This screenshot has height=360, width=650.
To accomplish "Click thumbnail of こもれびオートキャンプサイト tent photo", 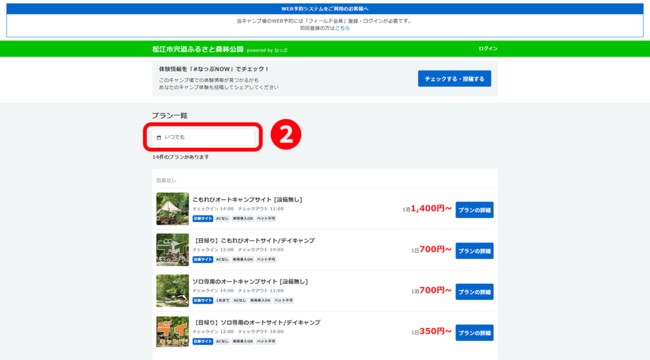I will [x=172, y=209].
